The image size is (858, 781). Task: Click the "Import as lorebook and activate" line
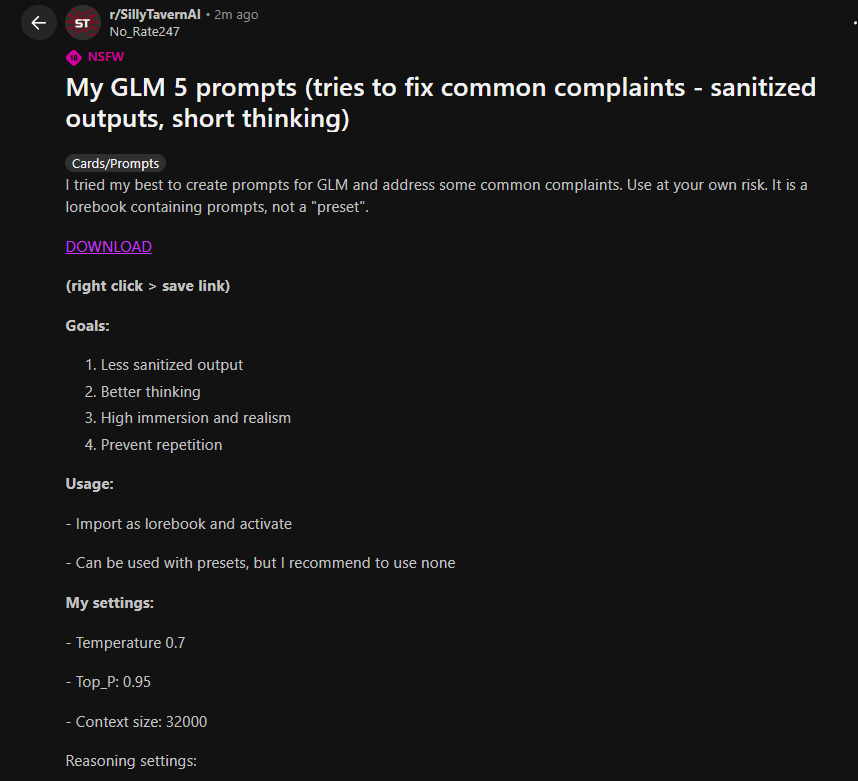point(183,524)
